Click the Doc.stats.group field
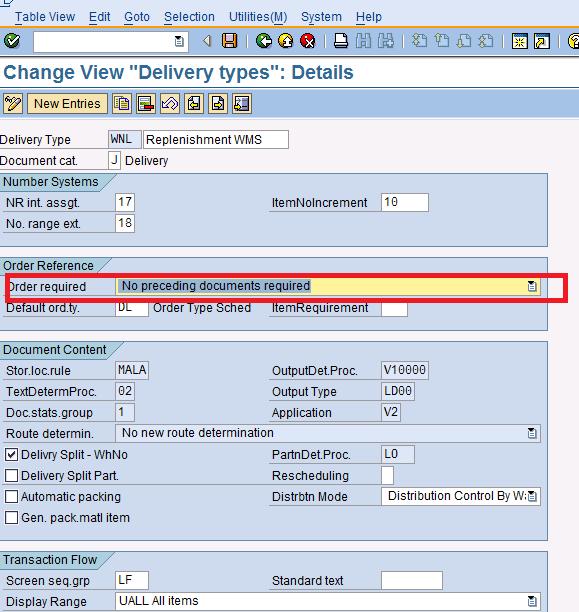This screenshot has height=612, width=579. pyautogui.click(x=125, y=412)
